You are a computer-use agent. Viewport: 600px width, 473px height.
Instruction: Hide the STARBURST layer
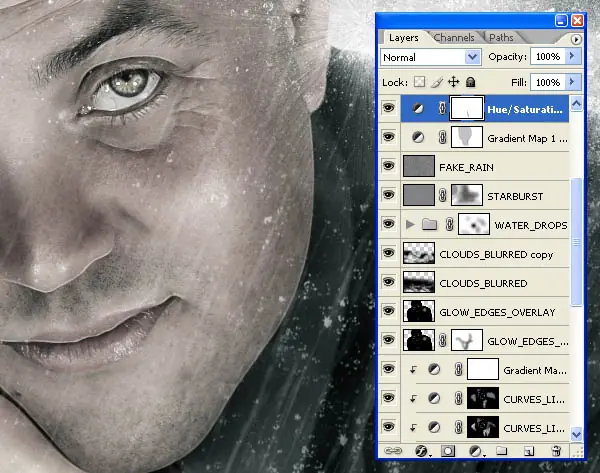click(x=388, y=195)
